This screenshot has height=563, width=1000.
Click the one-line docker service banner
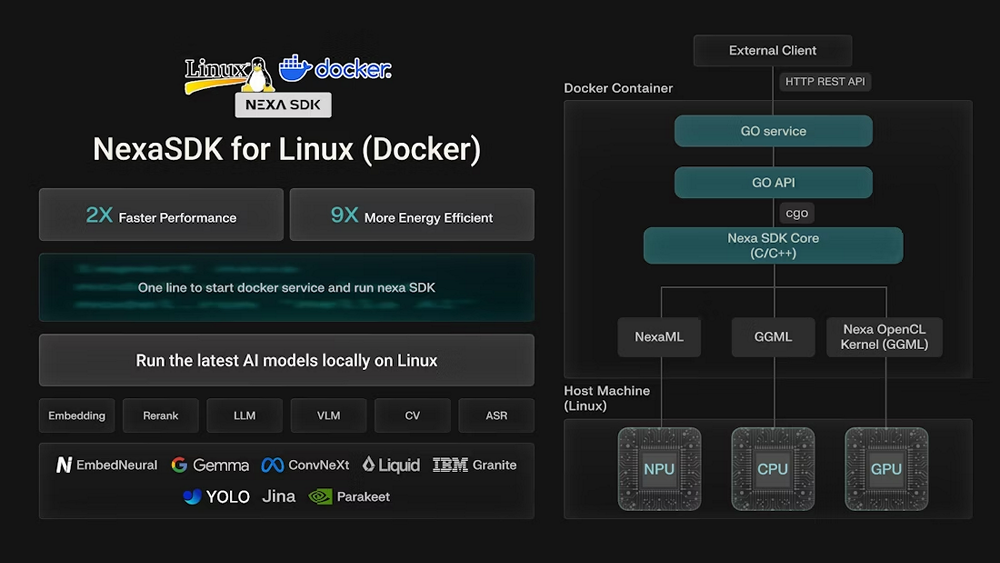point(286,288)
